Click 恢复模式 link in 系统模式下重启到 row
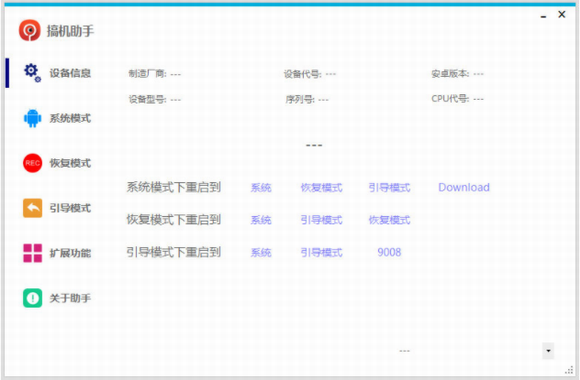This screenshot has height=380, width=580. [x=321, y=188]
